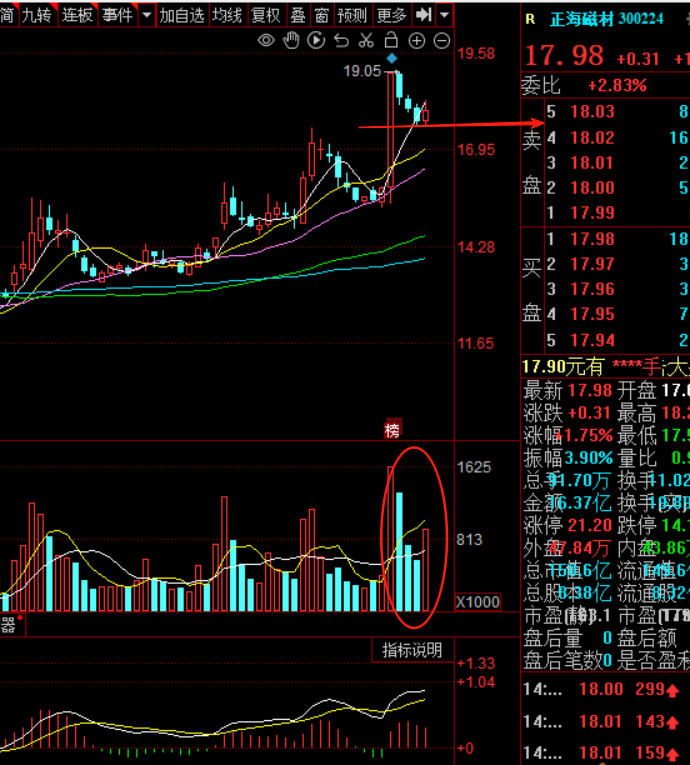This screenshot has width=690, height=765.
Task: Click the 复权 adjustment button
Action: point(265,15)
